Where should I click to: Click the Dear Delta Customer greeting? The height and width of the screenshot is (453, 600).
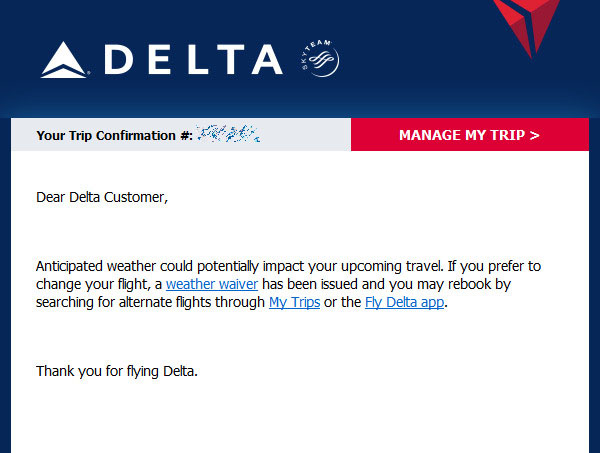click(x=102, y=197)
